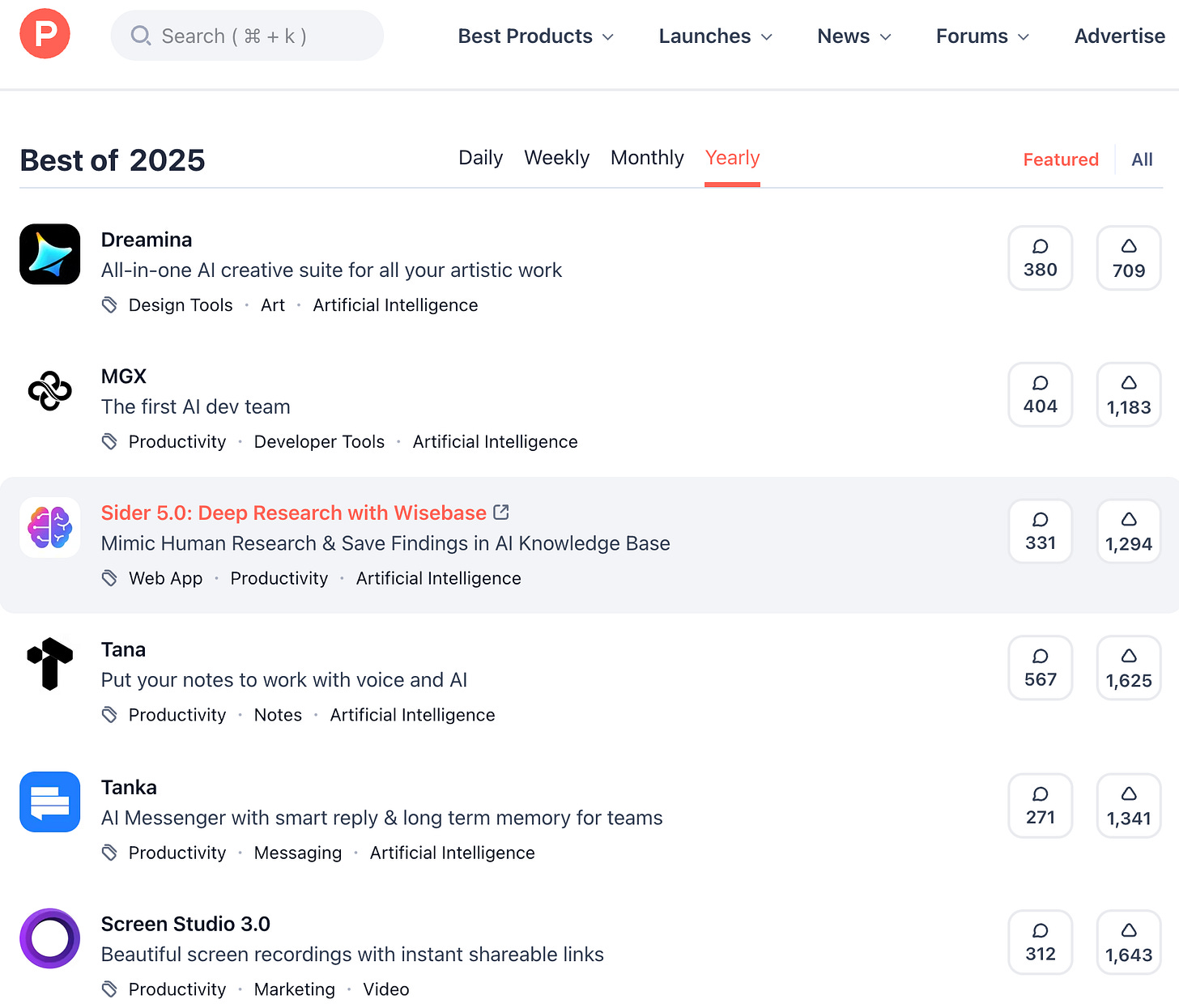Image resolution: width=1179 pixels, height=1008 pixels.
Task: View Dreamina's 380 comments
Action: pos(1041,257)
